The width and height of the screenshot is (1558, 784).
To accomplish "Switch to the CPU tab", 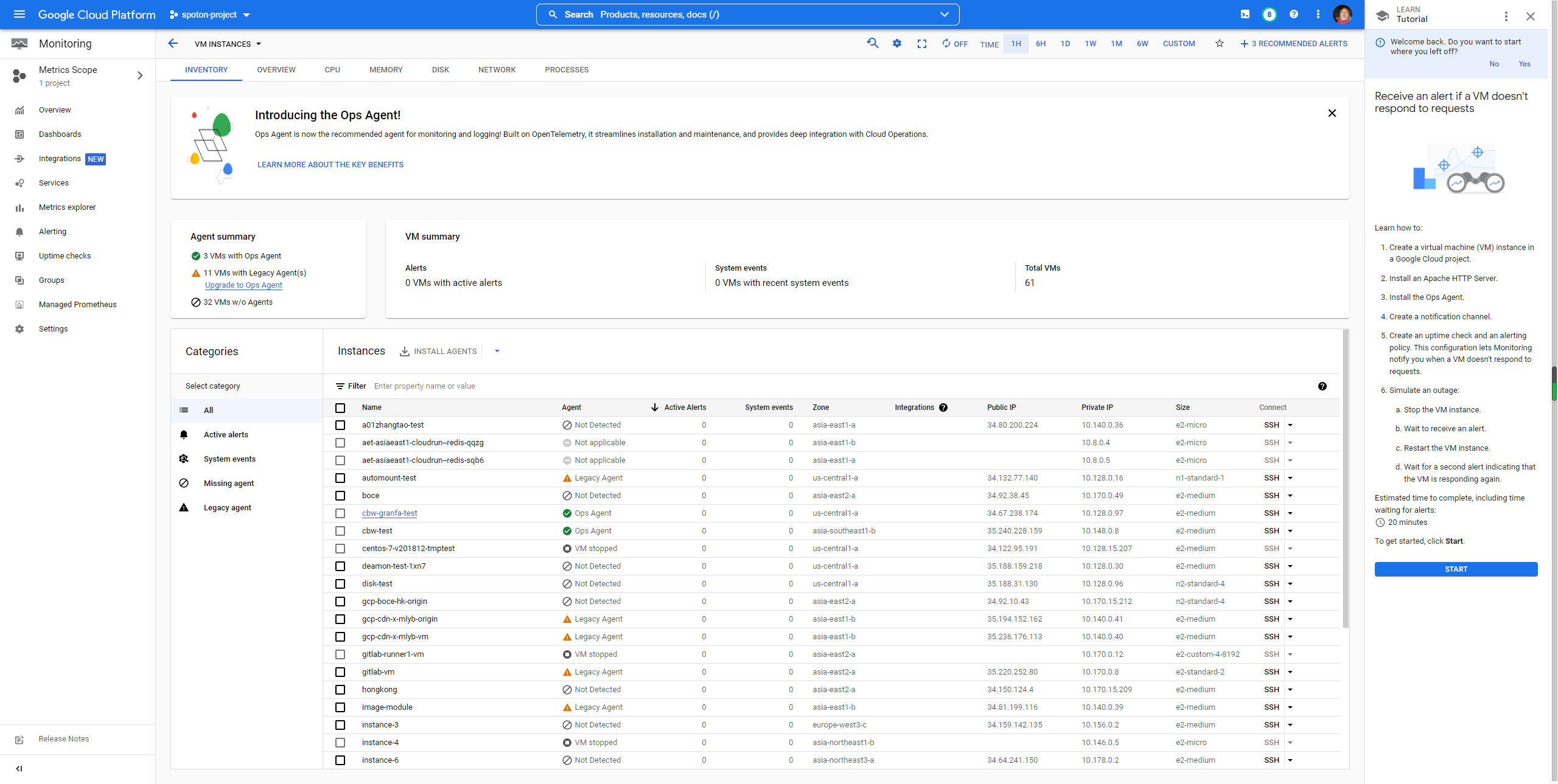I will (x=332, y=70).
